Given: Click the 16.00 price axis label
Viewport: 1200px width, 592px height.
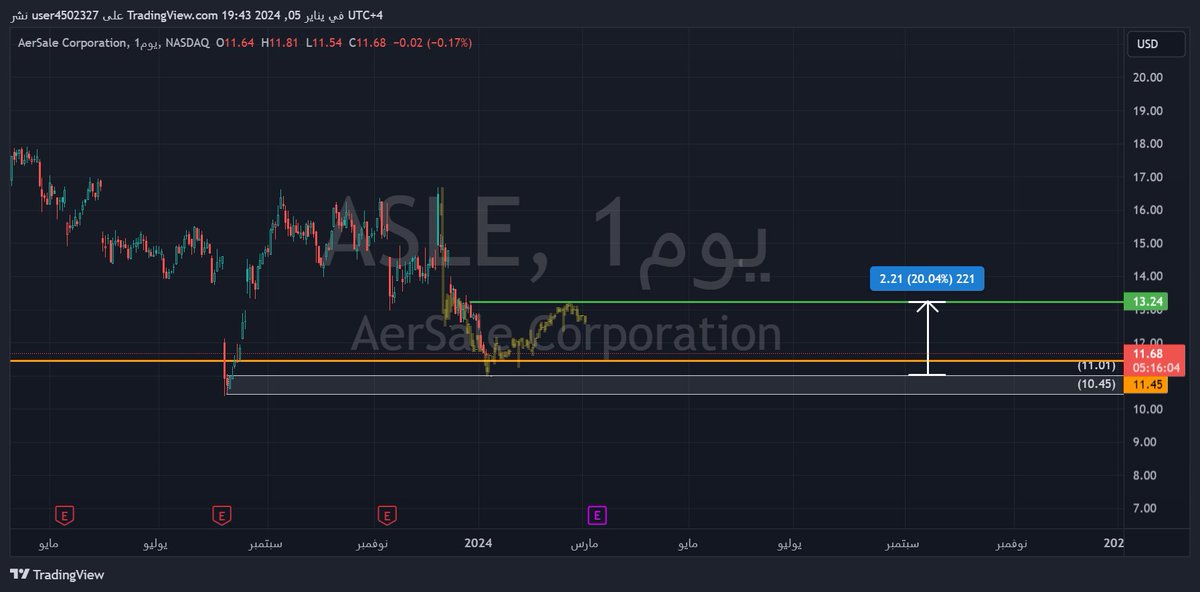Looking at the screenshot, I should coord(1146,210).
